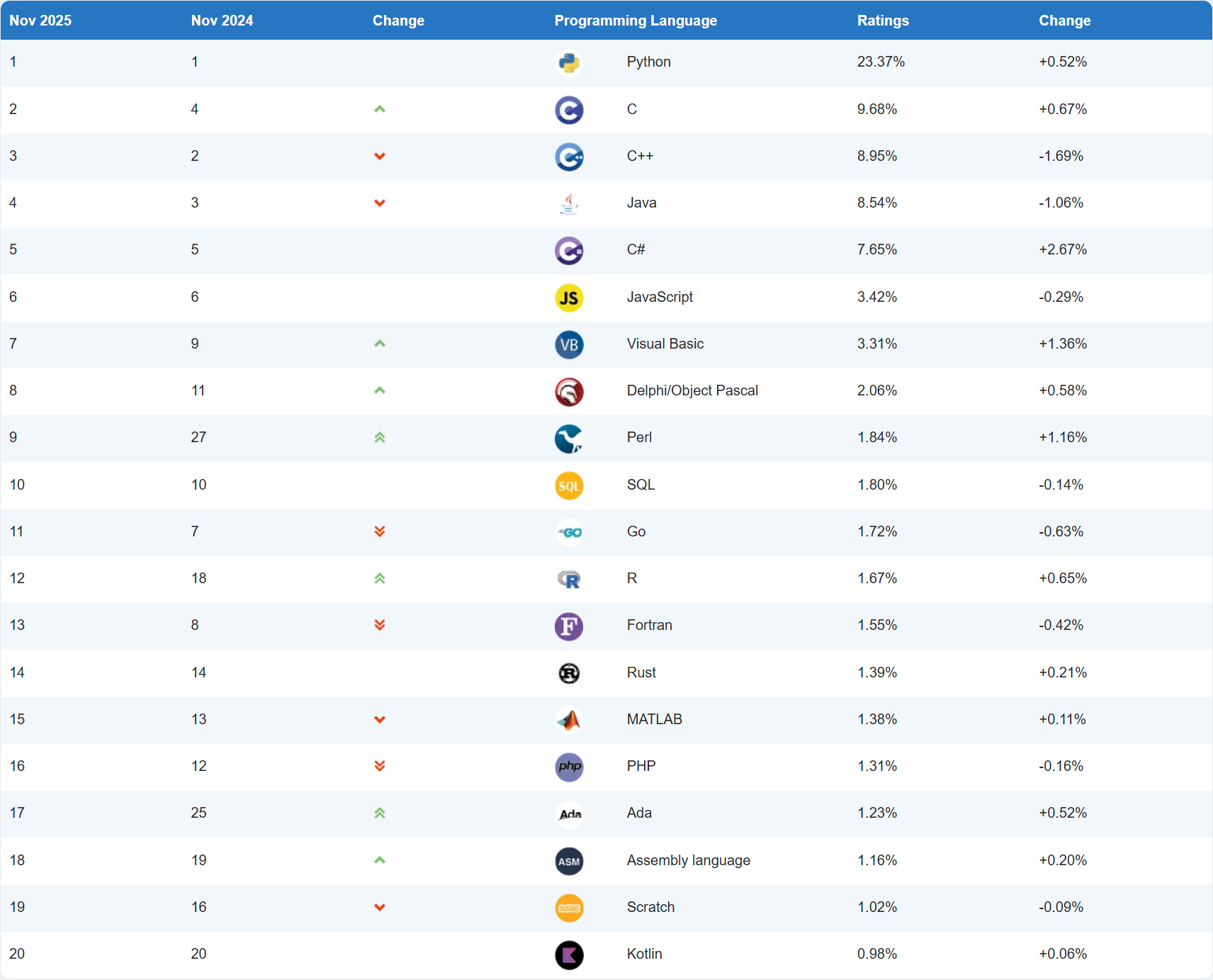Click the Perl logo icon
Viewport: 1213px width, 980px height.
(569, 439)
